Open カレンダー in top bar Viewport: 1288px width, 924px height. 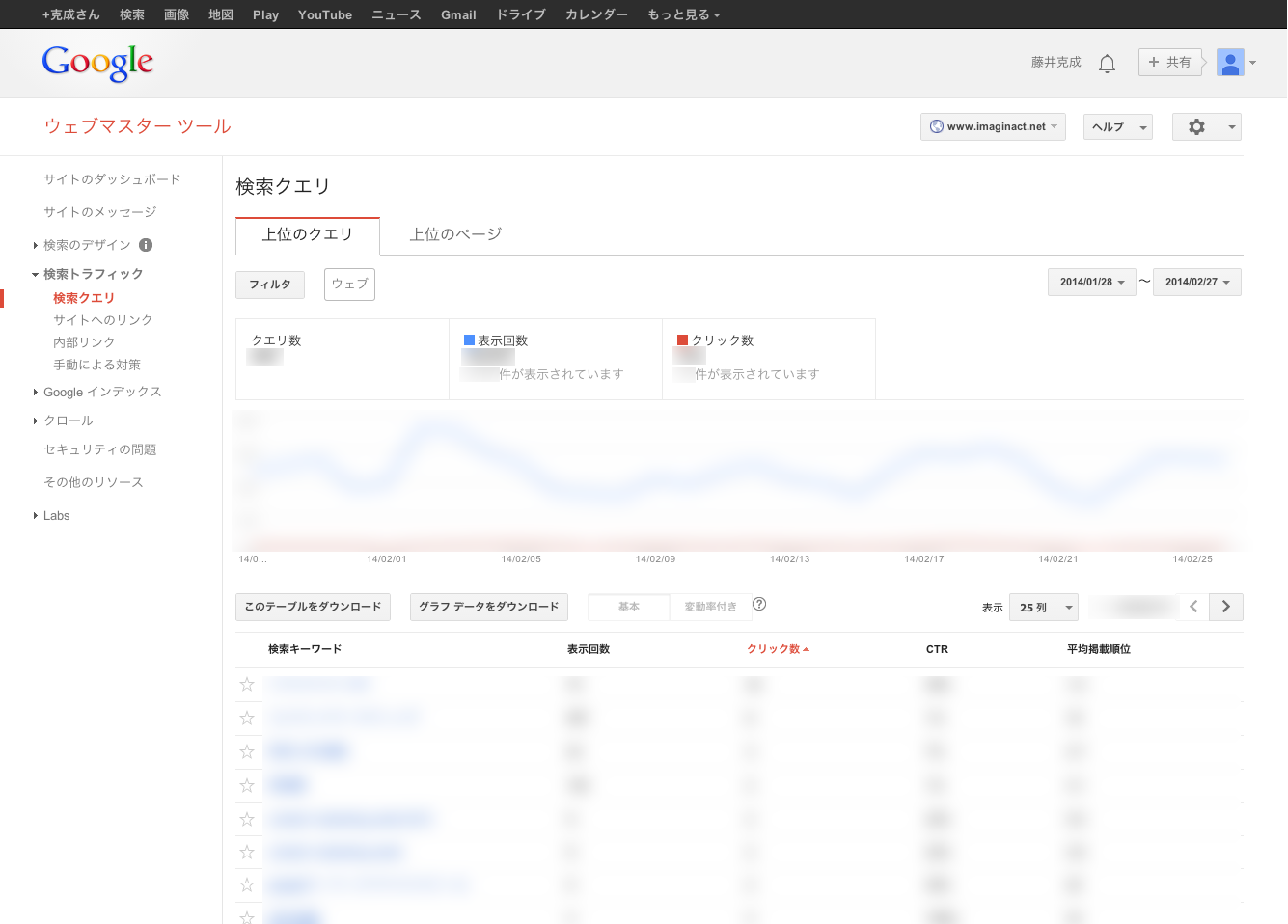point(596,14)
